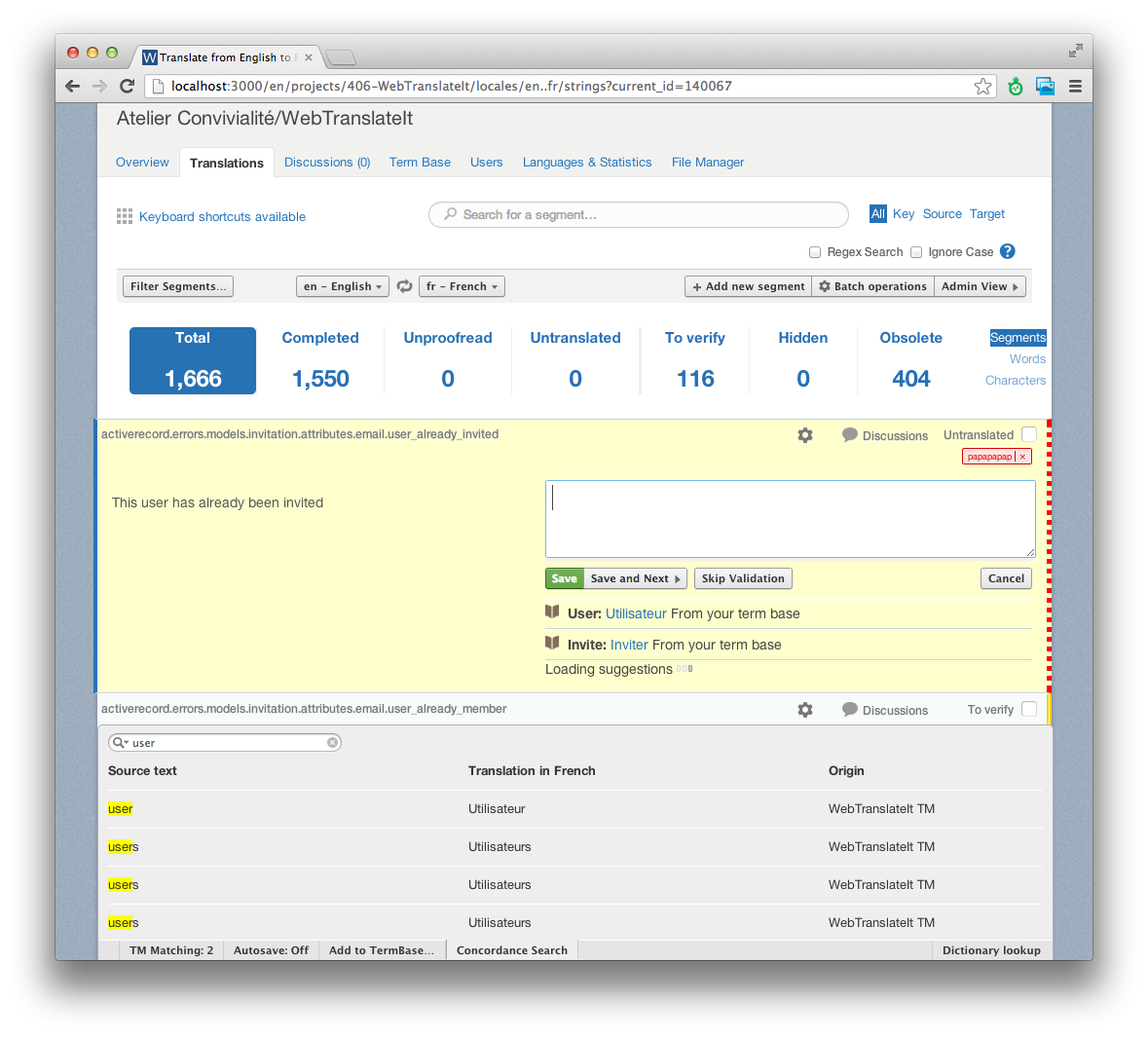Bookmark the page with the star icon
Image resolution: width=1148 pixels, height=1037 pixels.
pos(982,87)
